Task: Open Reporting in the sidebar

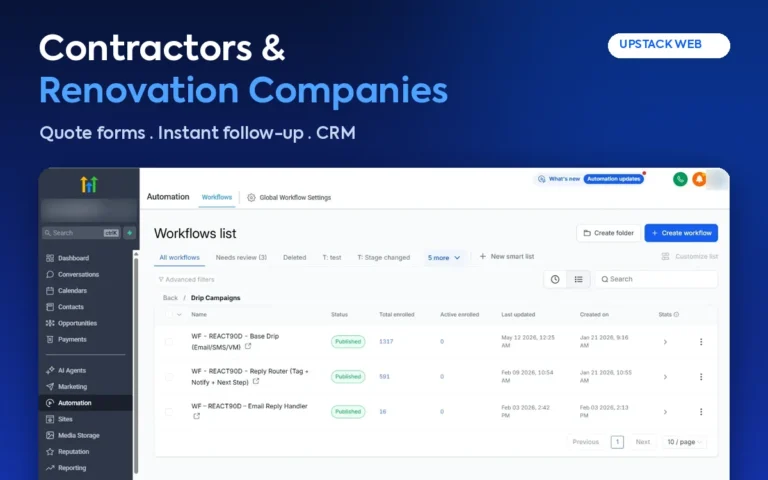Action: point(66,468)
